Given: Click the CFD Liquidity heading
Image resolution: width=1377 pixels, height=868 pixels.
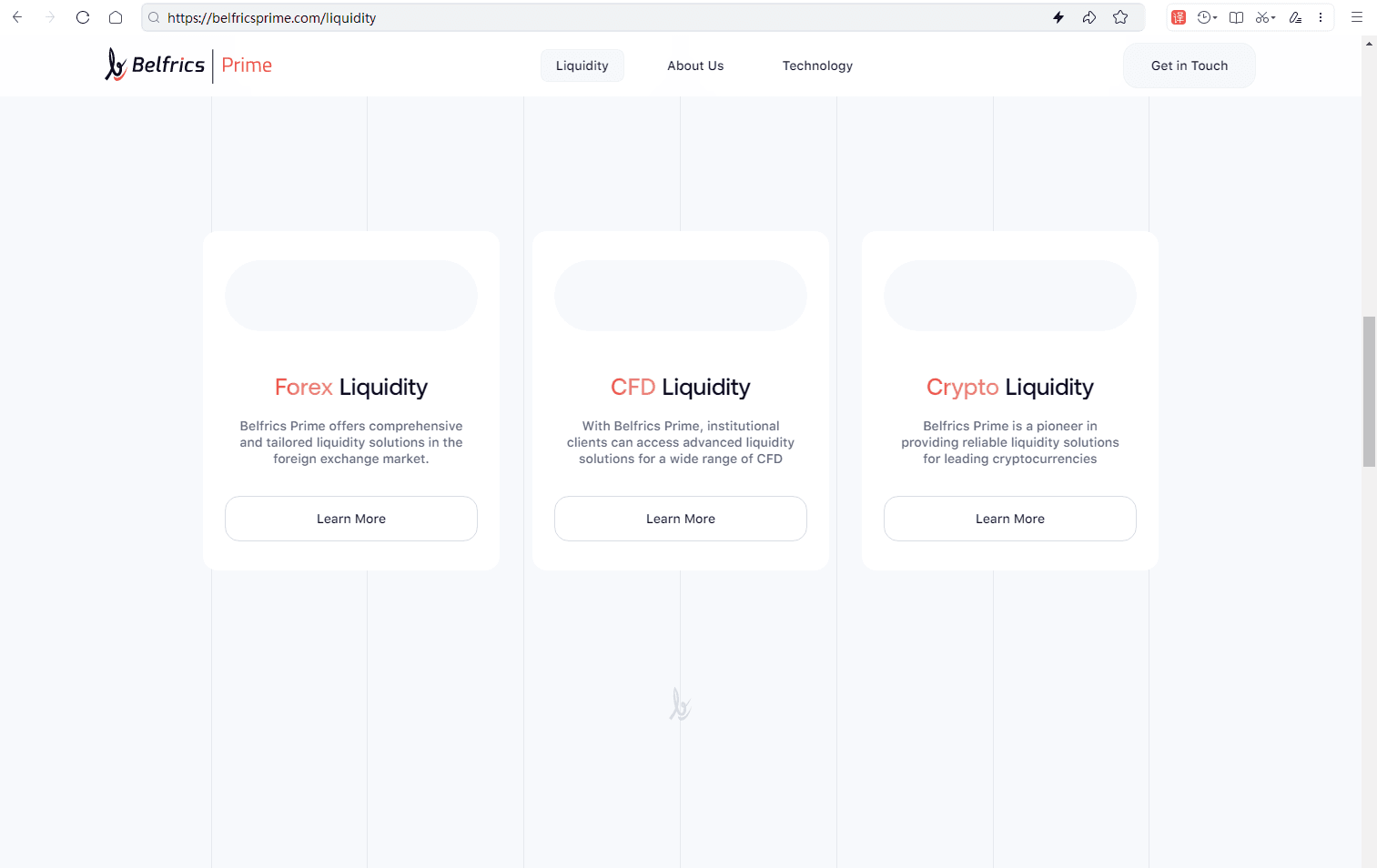Looking at the screenshot, I should point(681,388).
